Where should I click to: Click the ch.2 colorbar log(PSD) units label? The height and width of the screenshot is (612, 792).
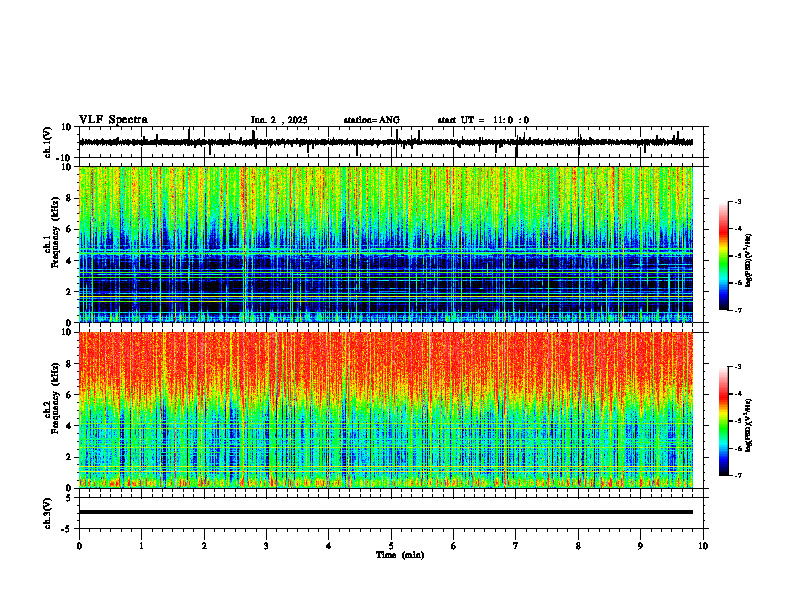(749, 425)
